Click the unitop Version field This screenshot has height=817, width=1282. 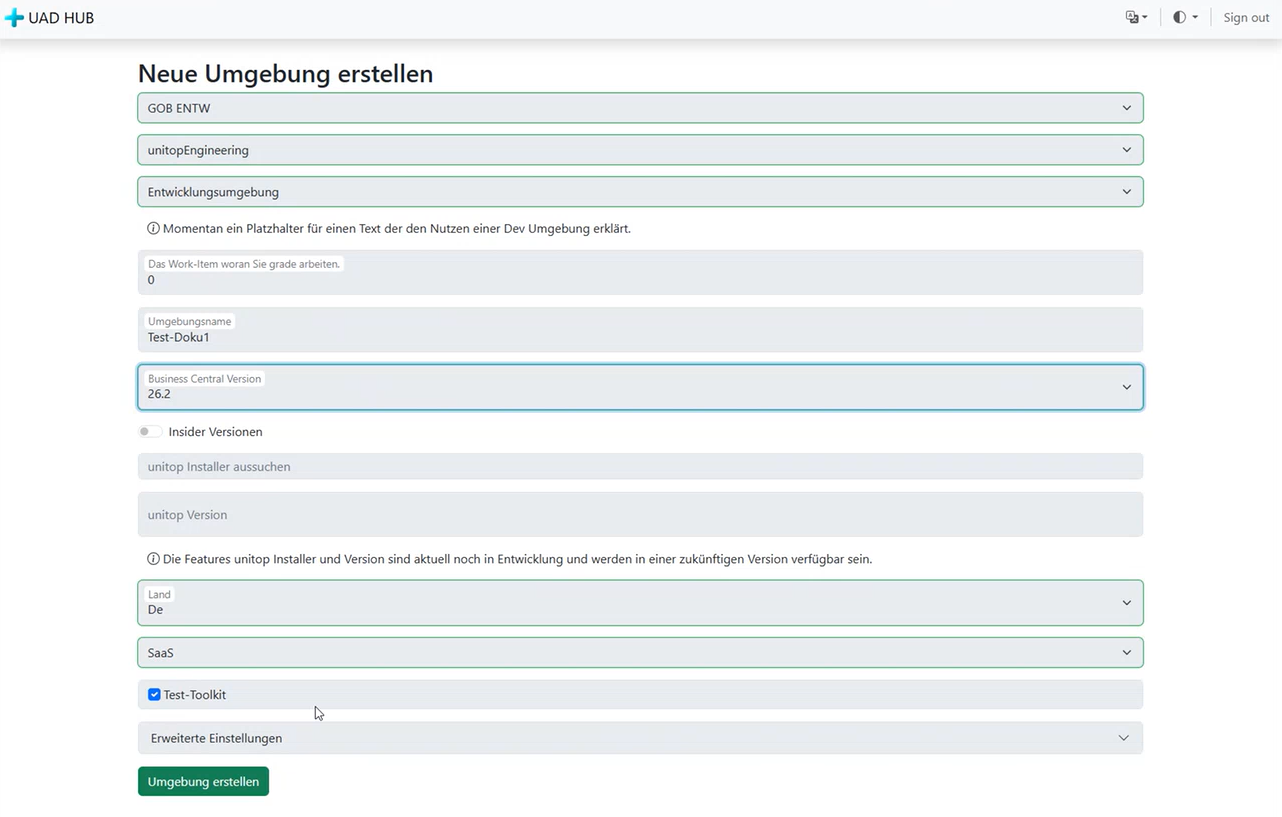click(640, 514)
